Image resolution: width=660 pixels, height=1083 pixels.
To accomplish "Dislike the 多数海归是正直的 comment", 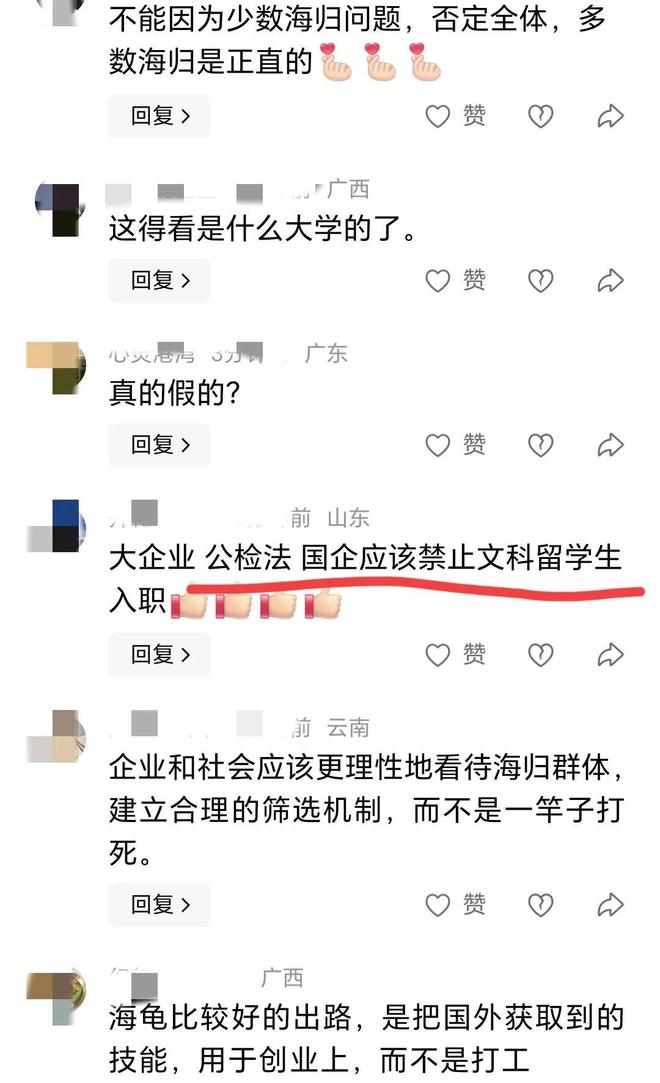I will (x=541, y=116).
